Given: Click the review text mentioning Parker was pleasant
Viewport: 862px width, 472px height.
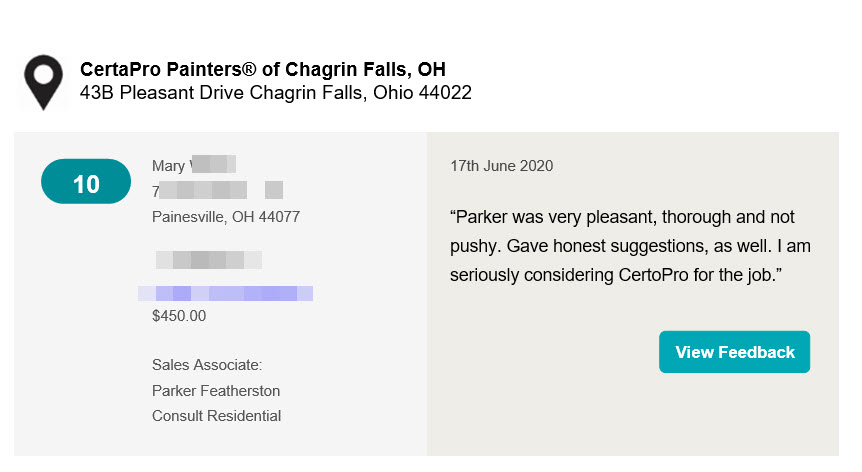Looking at the screenshot, I should coord(622,217).
